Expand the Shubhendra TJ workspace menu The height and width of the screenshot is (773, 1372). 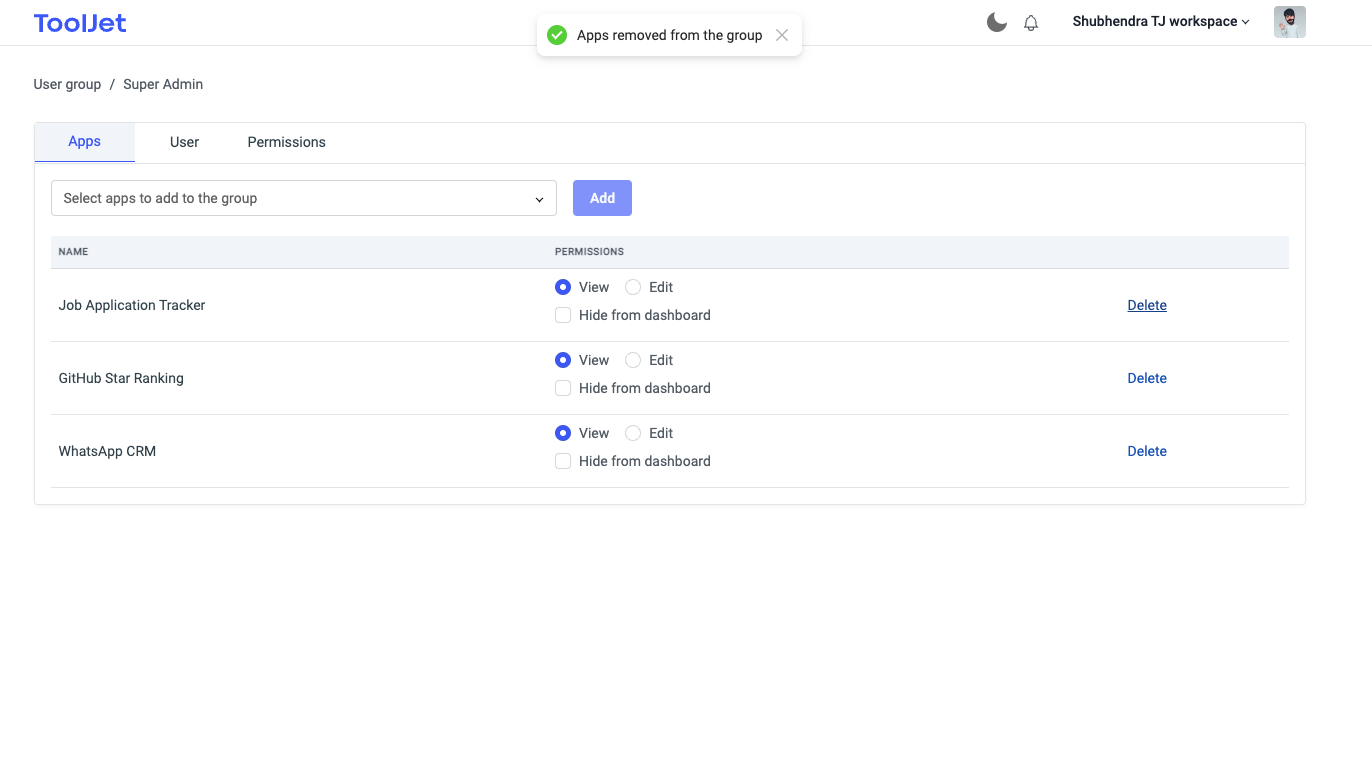pyautogui.click(x=1159, y=21)
